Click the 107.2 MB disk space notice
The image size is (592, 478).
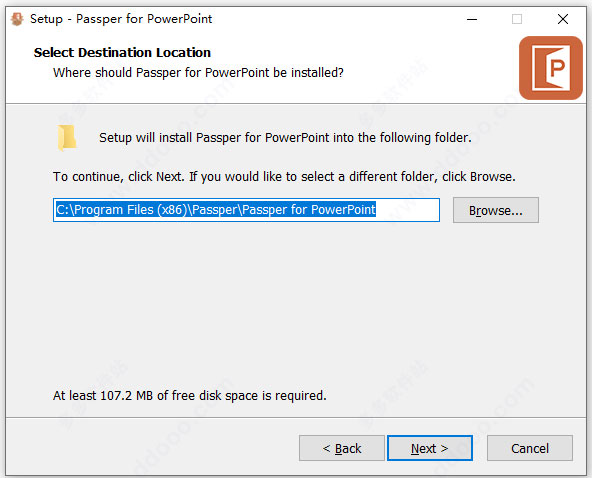(190, 396)
